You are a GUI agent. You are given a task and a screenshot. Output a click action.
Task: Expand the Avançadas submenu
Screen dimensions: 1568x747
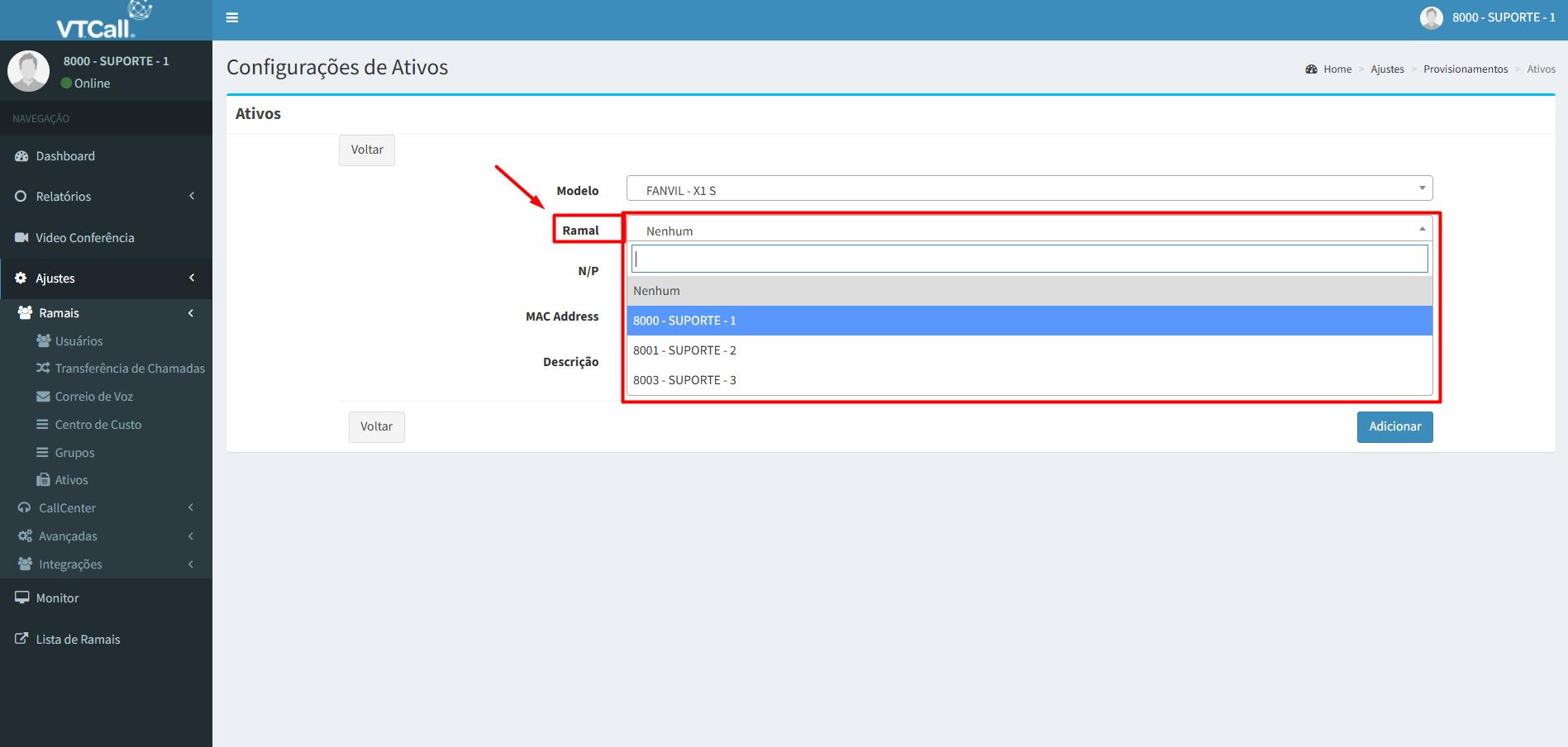tap(106, 536)
